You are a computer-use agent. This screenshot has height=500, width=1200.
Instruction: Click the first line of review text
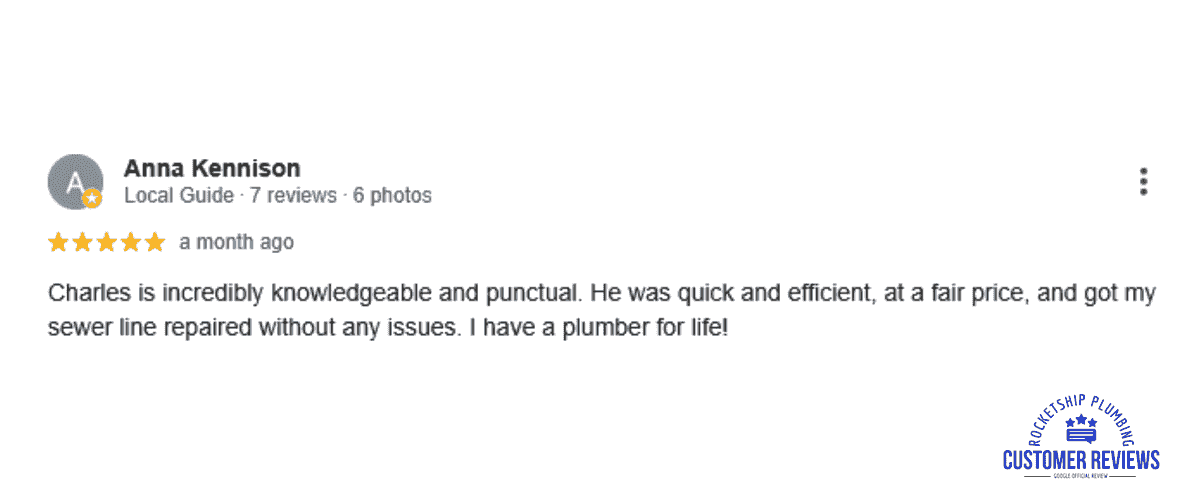click(x=602, y=294)
